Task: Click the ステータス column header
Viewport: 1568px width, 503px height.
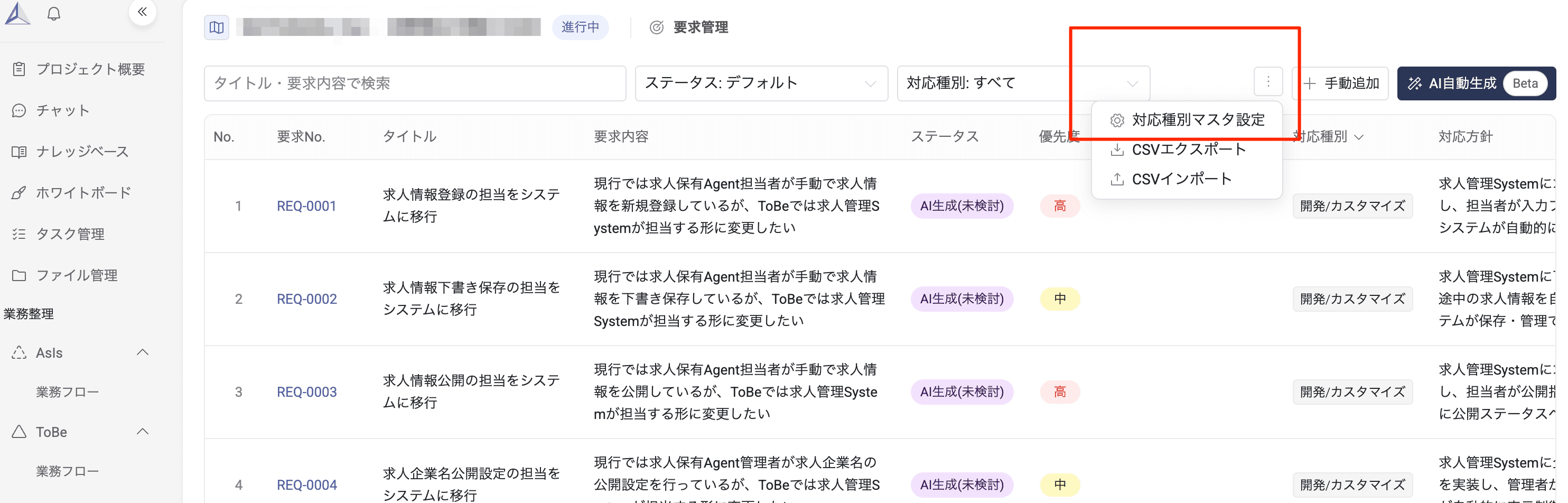Action: tap(945, 137)
